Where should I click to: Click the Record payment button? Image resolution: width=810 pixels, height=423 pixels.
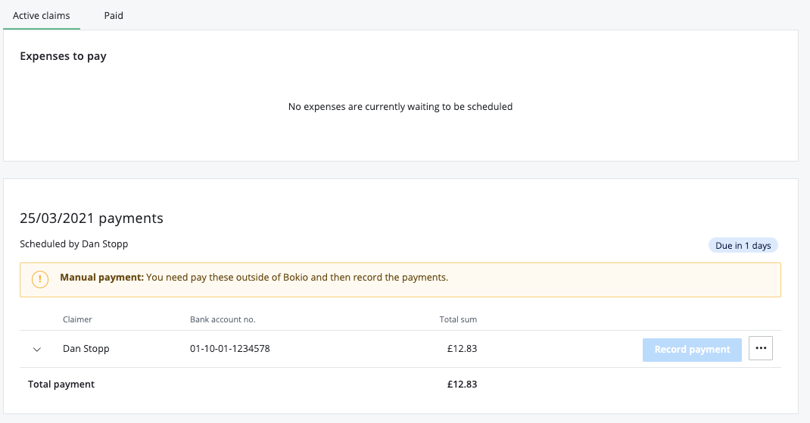coord(692,349)
